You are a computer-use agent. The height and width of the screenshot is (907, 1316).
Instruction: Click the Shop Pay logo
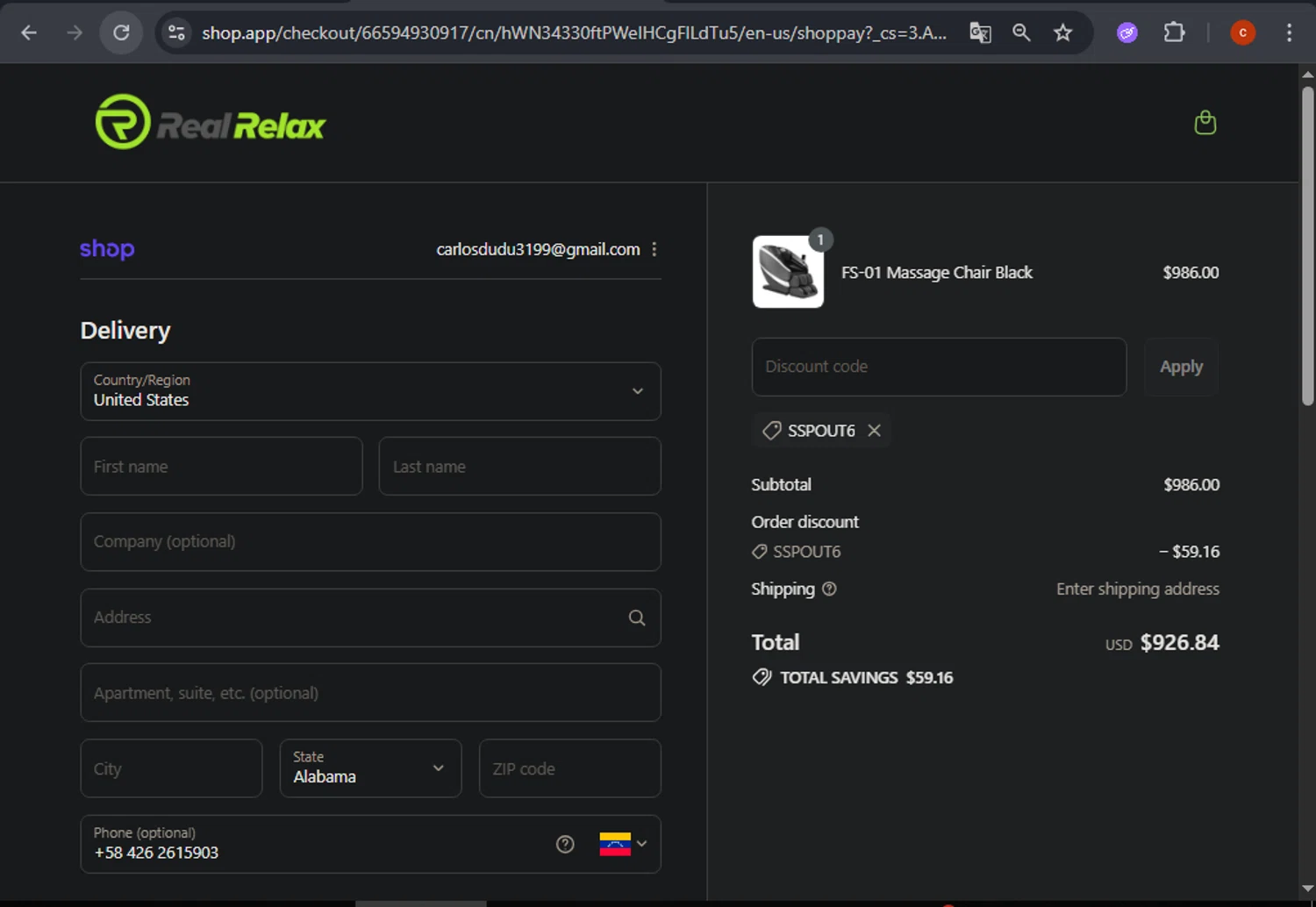[107, 249]
